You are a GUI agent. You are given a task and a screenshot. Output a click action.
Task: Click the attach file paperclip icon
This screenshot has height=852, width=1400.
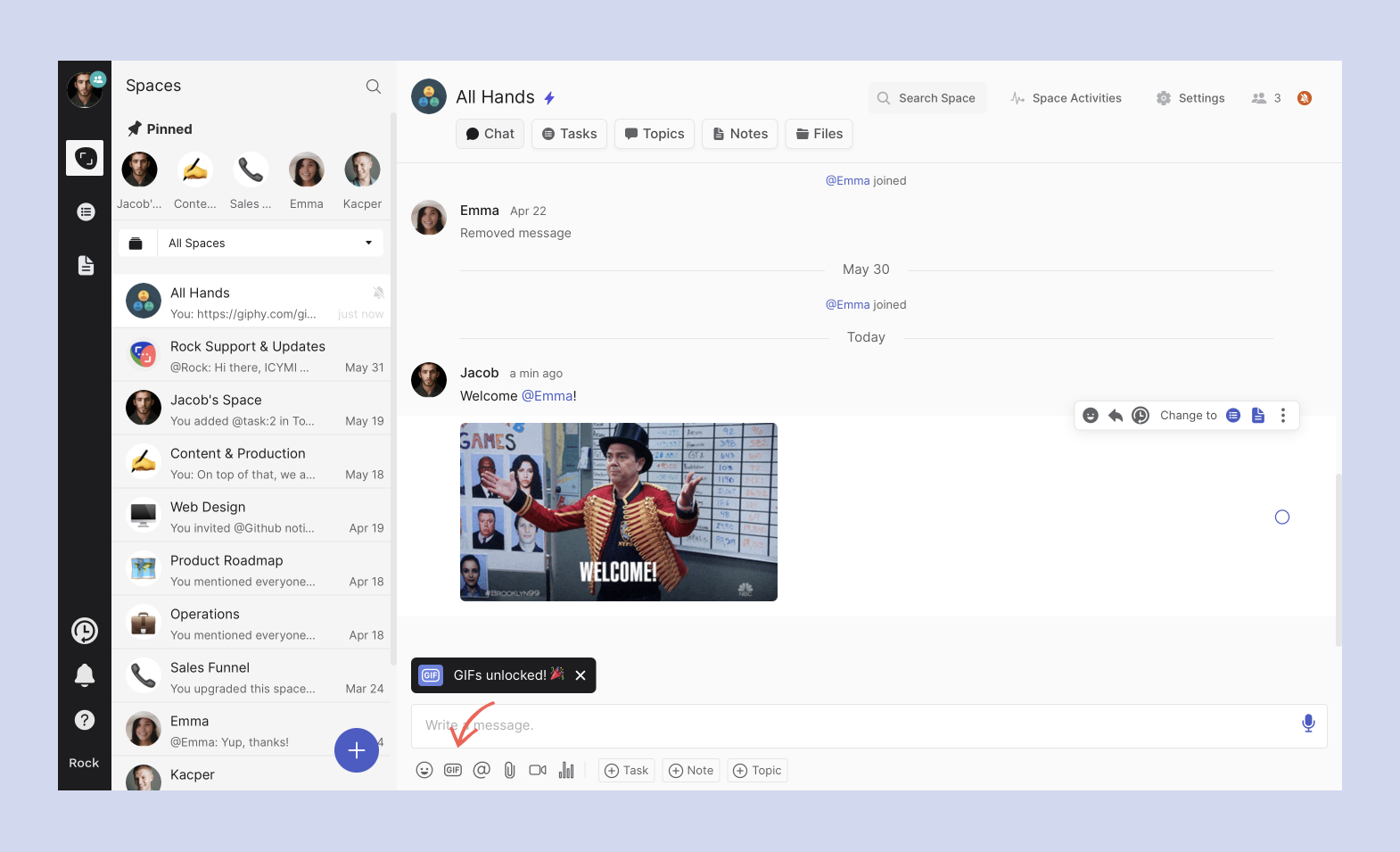pyautogui.click(x=509, y=770)
